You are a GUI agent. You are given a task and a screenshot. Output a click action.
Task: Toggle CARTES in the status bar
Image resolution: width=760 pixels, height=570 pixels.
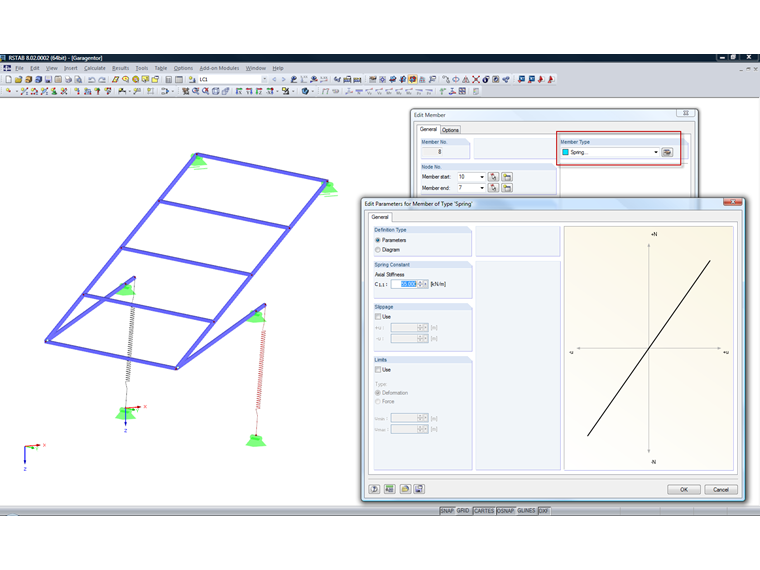pyautogui.click(x=484, y=511)
